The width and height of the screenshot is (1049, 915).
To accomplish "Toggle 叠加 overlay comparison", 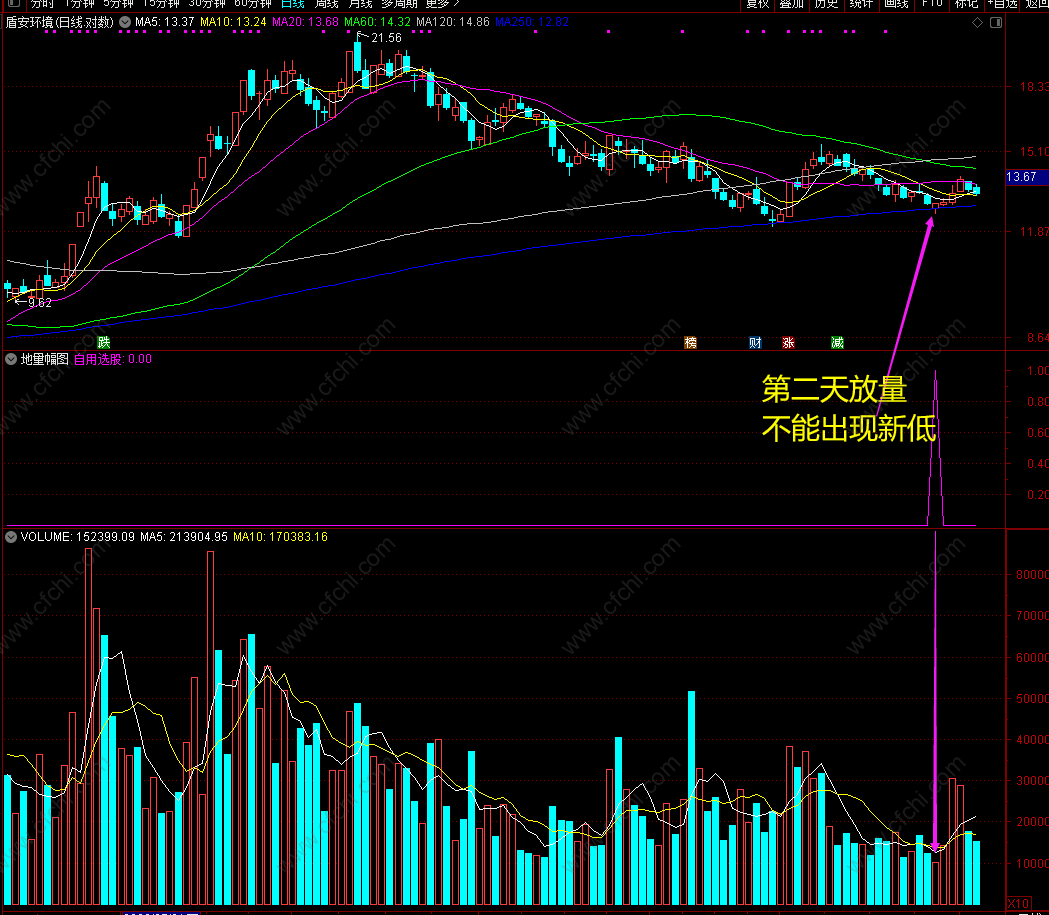I will (x=791, y=4).
